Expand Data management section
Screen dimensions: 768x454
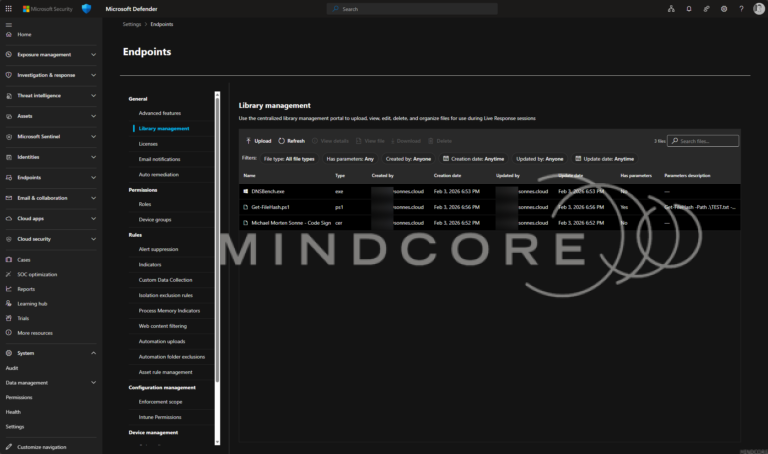[51, 382]
